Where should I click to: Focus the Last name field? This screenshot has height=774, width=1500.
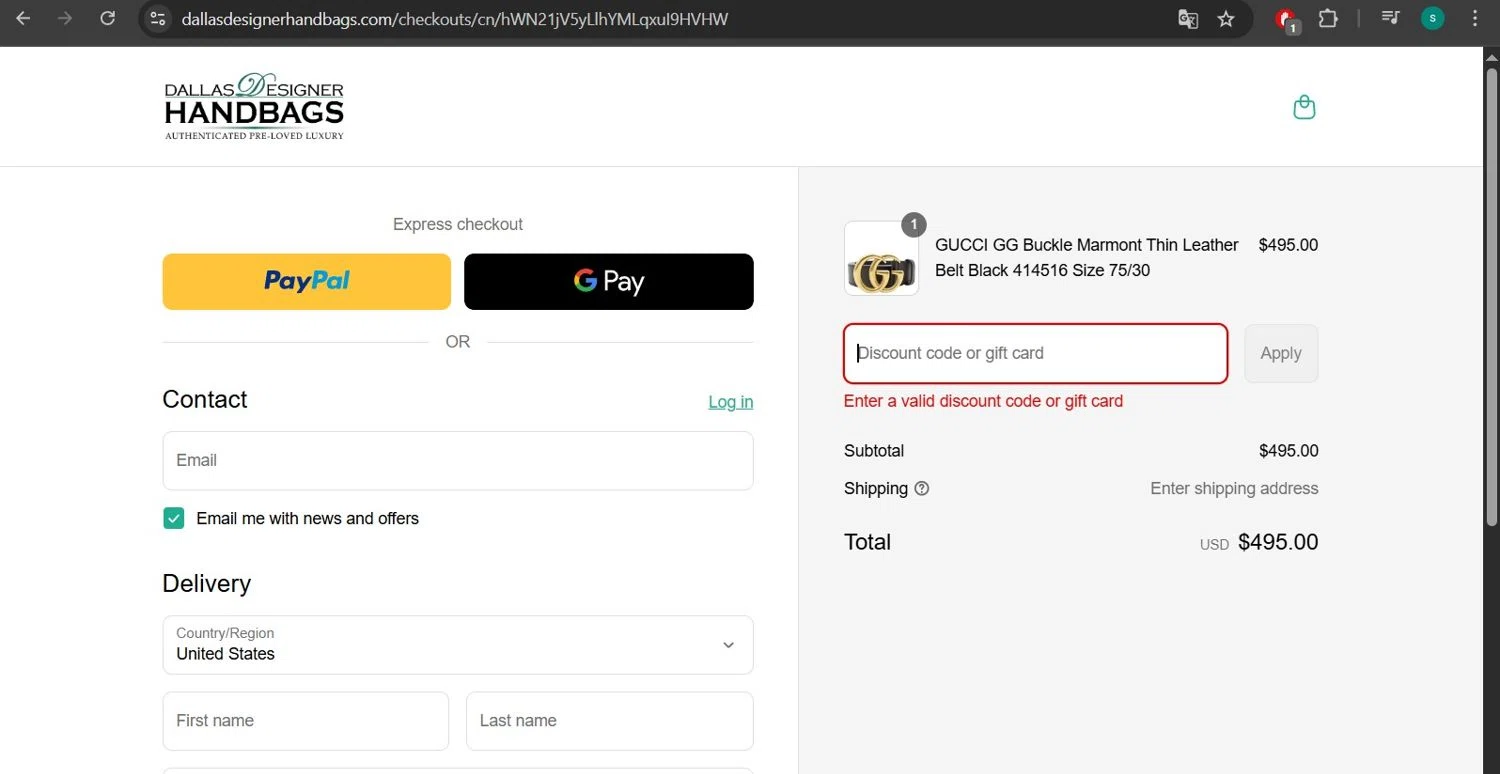tap(609, 721)
